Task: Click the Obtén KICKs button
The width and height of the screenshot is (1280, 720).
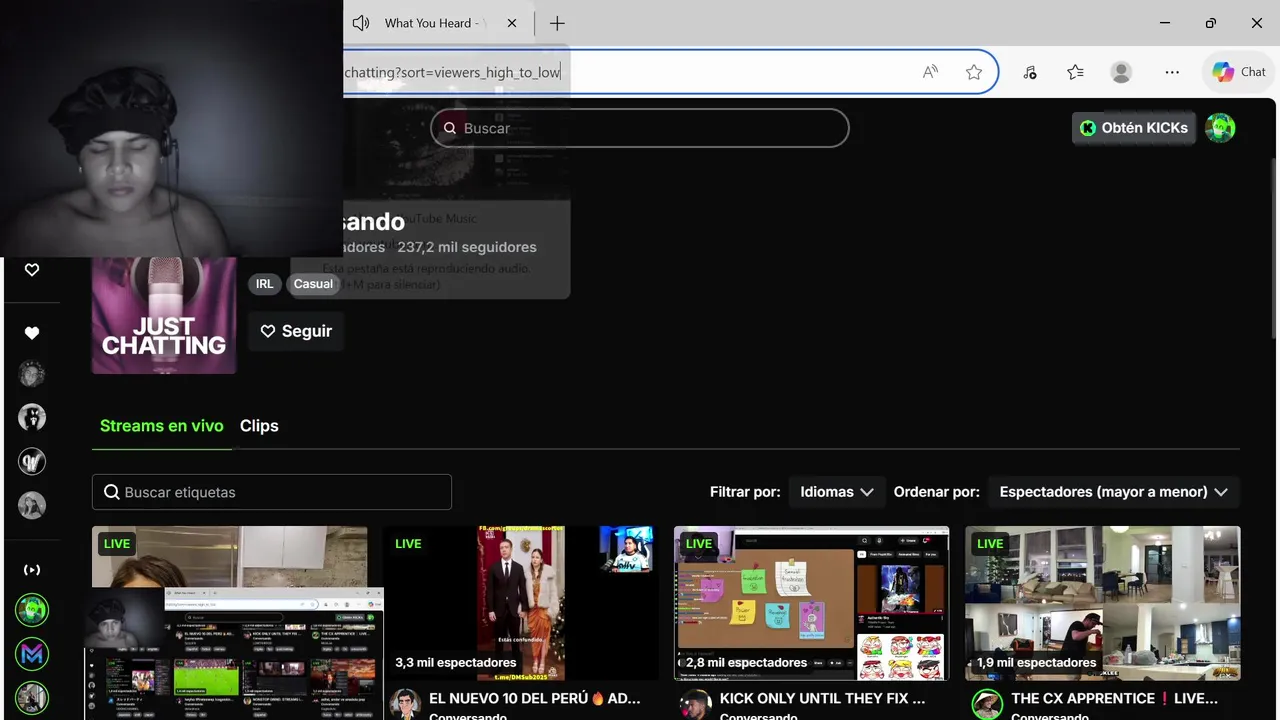Action: pyautogui.click(x=1134, y=128)
